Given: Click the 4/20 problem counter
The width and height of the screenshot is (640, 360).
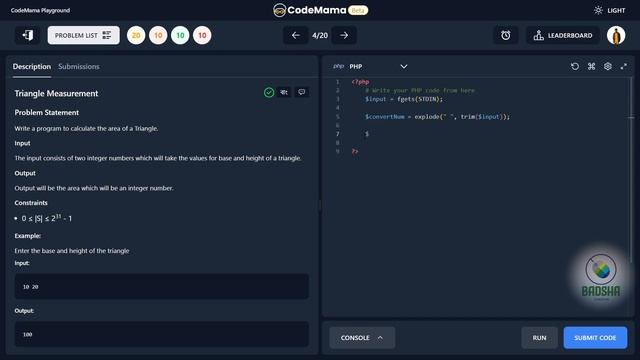Looking at the screenshot, I should pyautogui.click(x=320, y=36).
